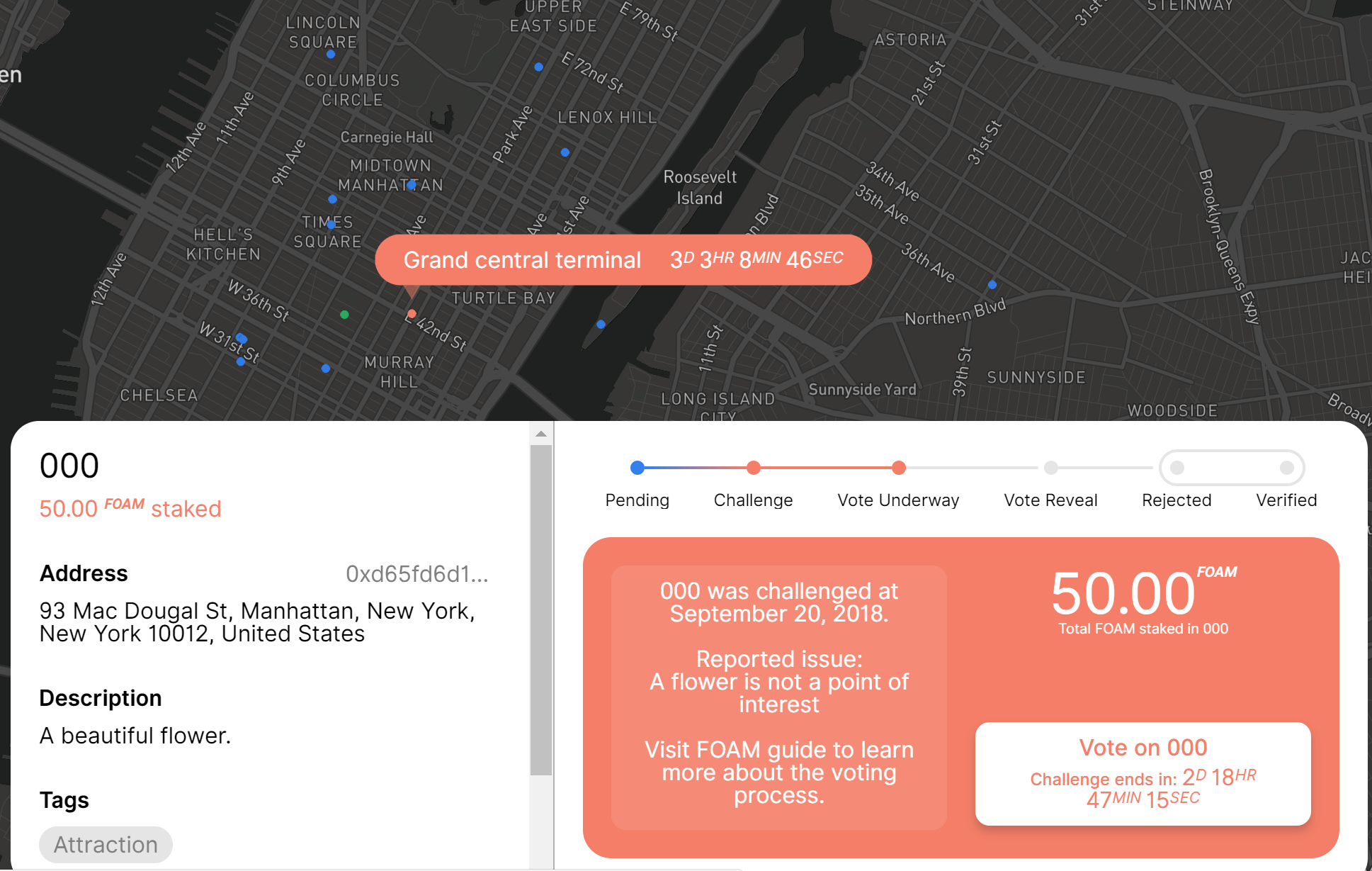Click the details panel scrollbar thumb

tap(541, 609)
